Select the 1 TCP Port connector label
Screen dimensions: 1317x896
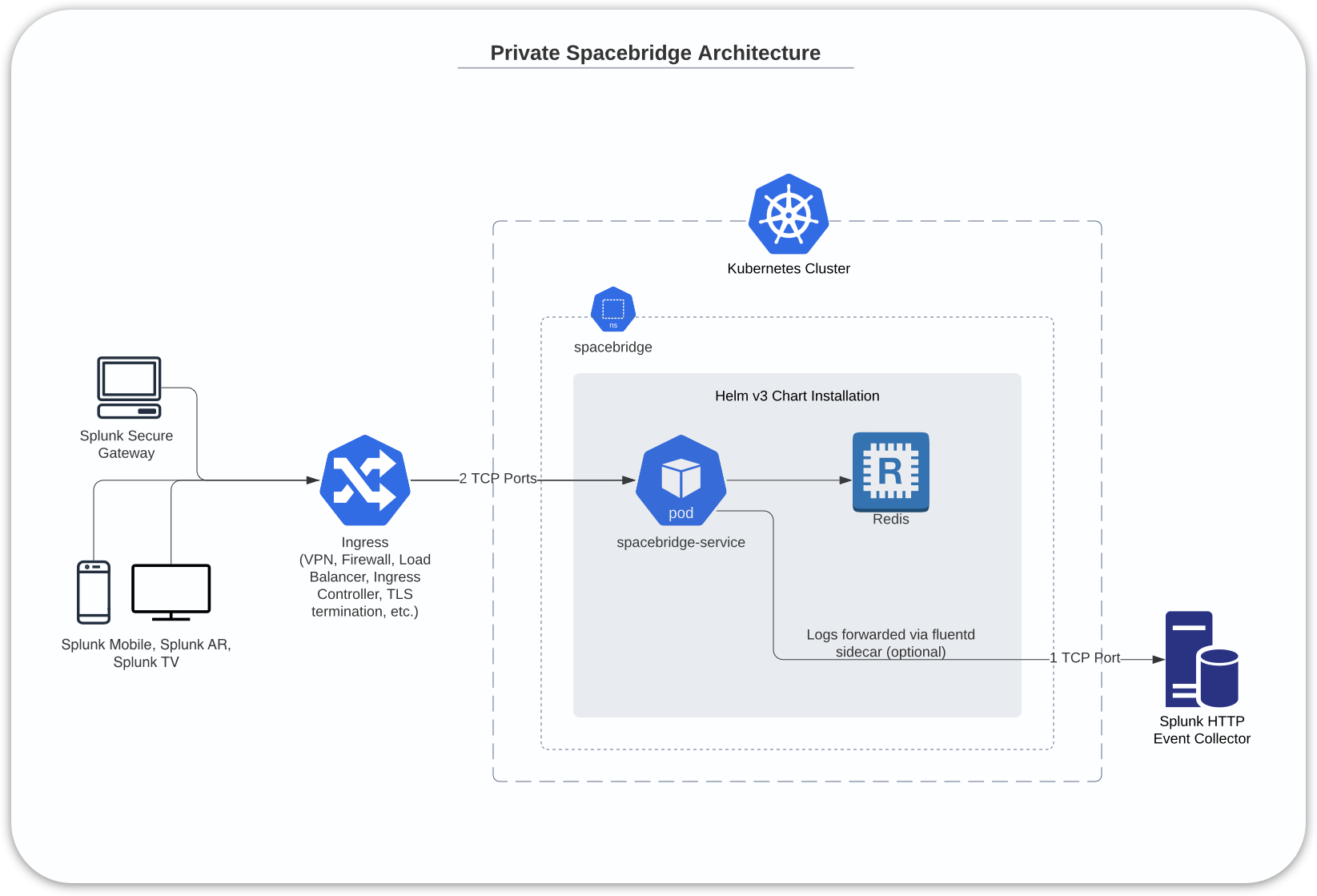1085,658
